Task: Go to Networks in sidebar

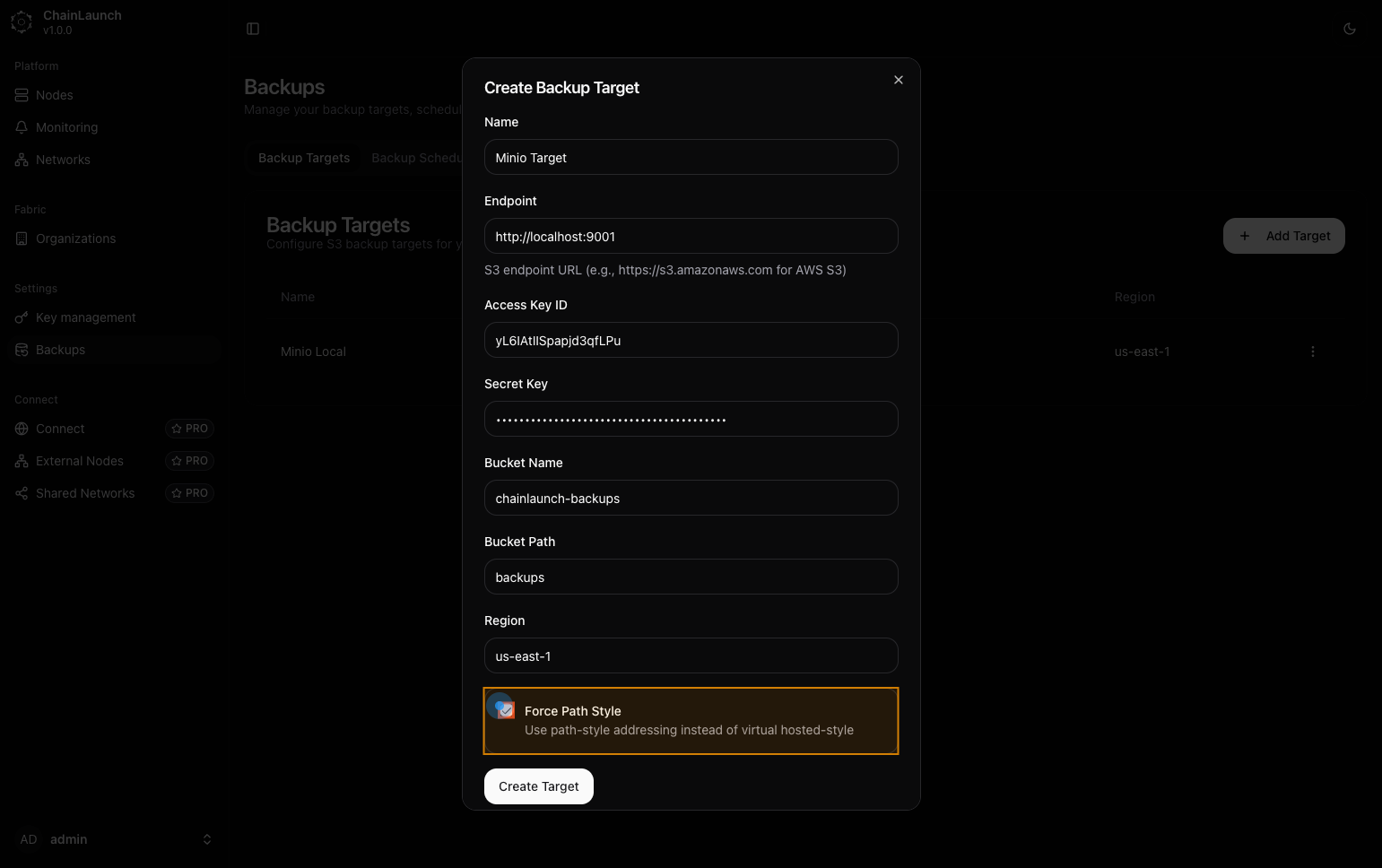Action: click(63, 160)
